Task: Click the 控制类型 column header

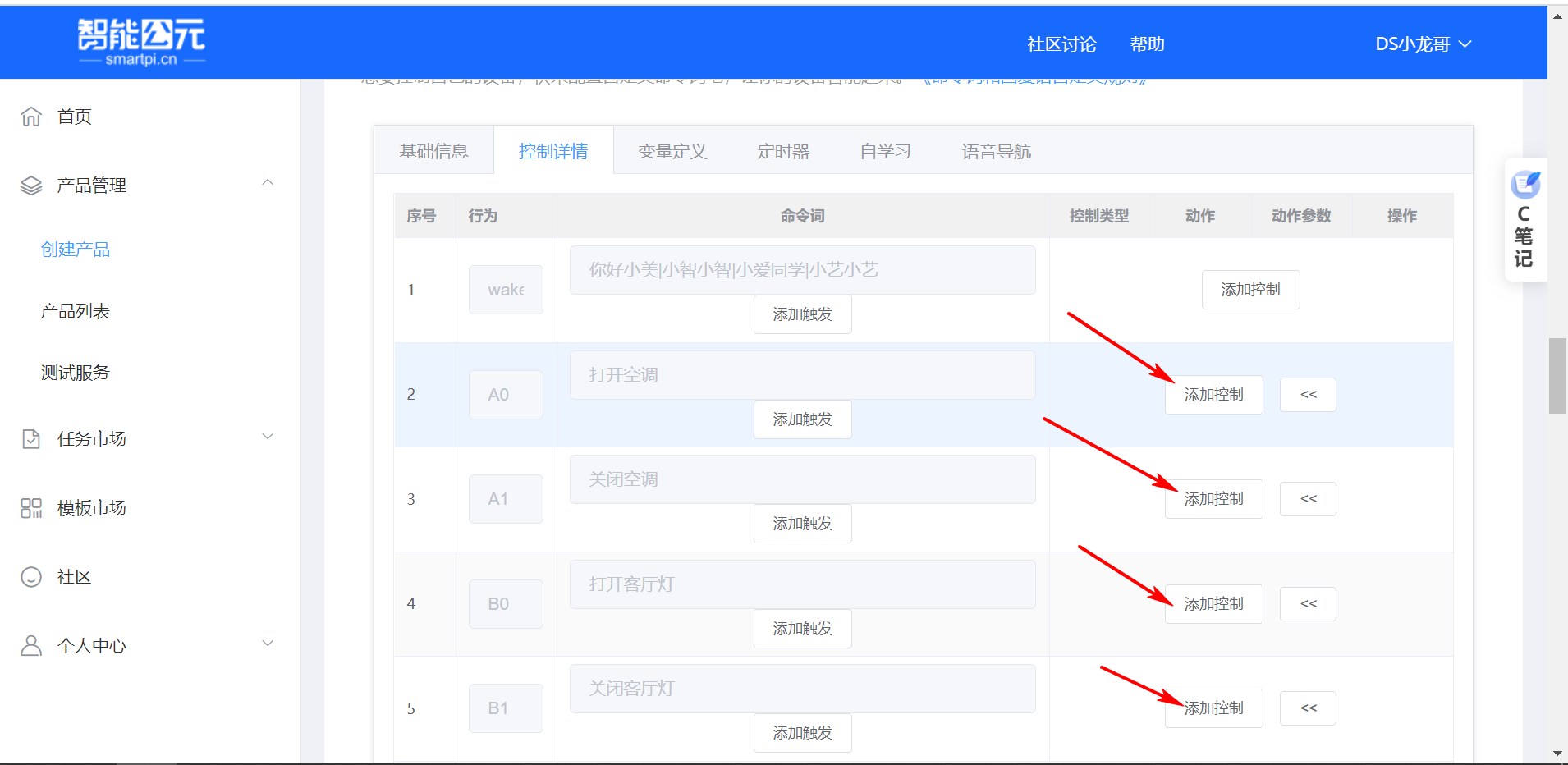Action: pos(1099,216)
